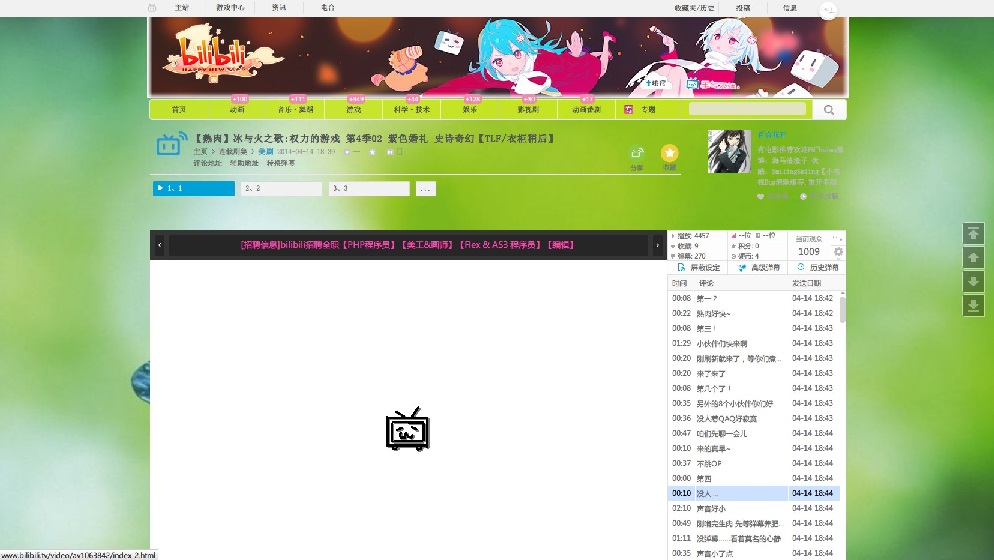Select the danmaku row at time 00:49

click(x=754, y=523)
